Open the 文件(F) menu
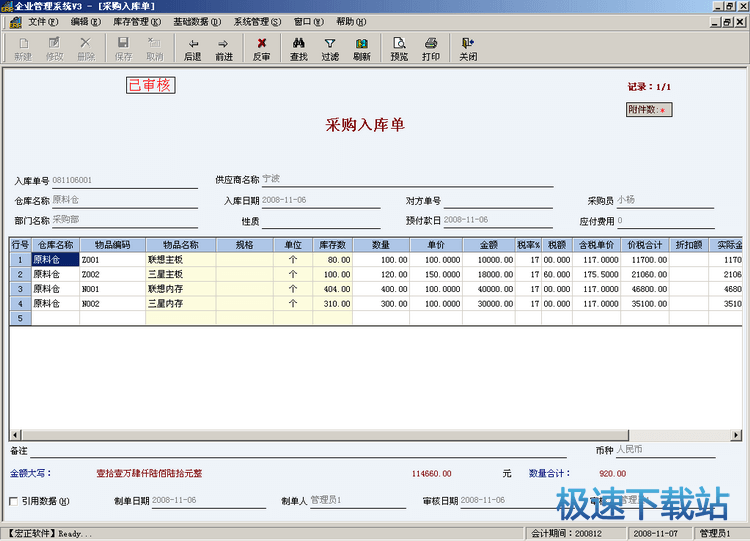This screenshot has height=541, width=750. point(43,22)
